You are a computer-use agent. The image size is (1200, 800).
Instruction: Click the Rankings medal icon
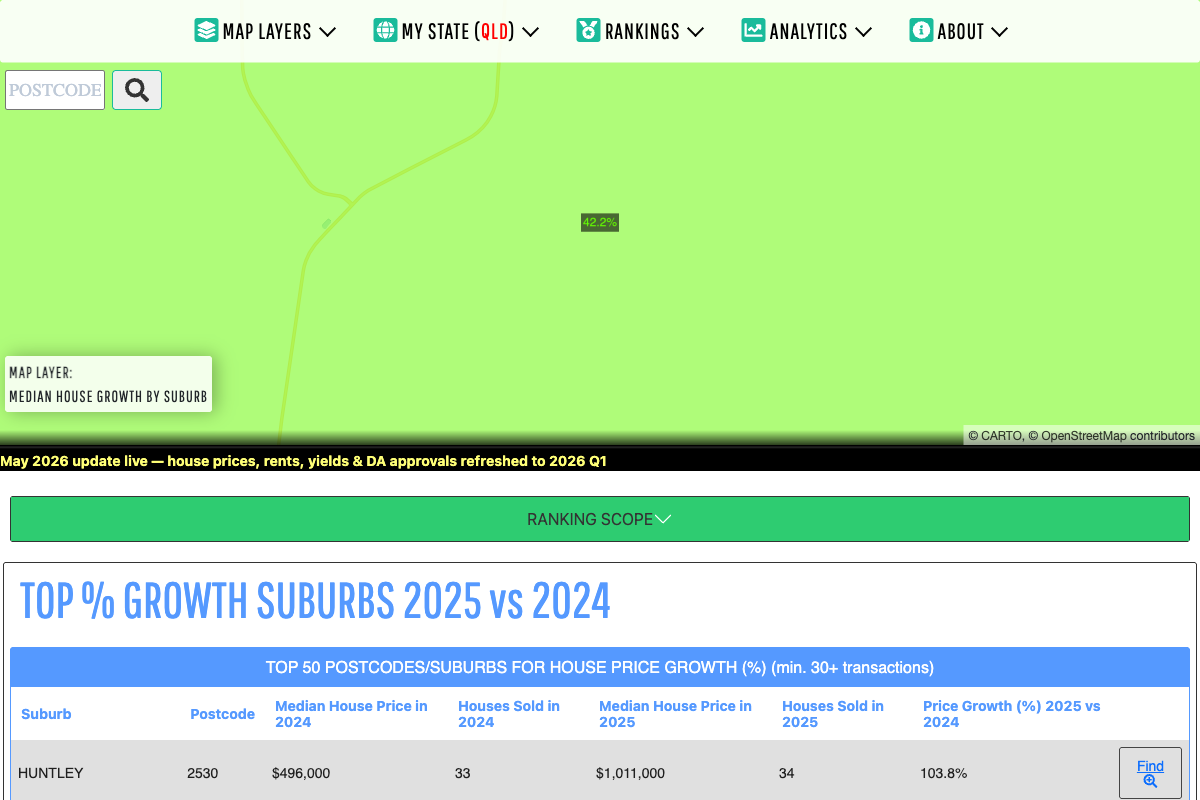[x=588, y=31]
